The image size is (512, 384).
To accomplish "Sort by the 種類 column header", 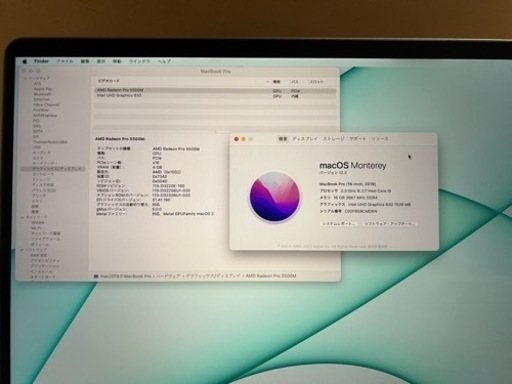I will 277,82.
